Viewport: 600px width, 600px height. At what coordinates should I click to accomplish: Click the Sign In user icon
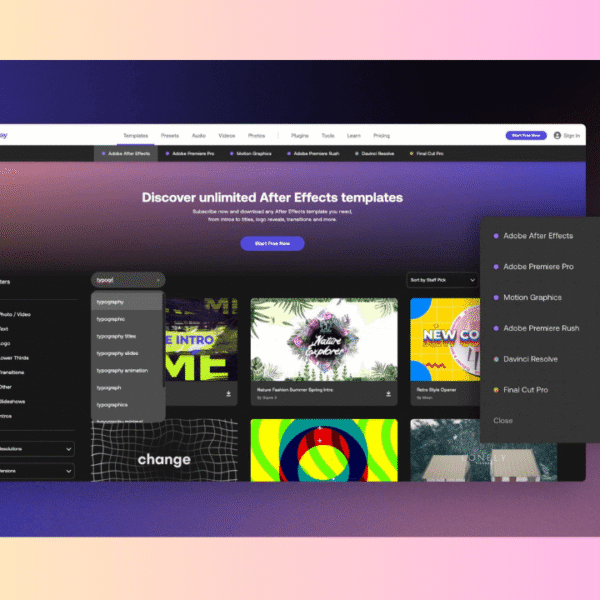(557, 135)
